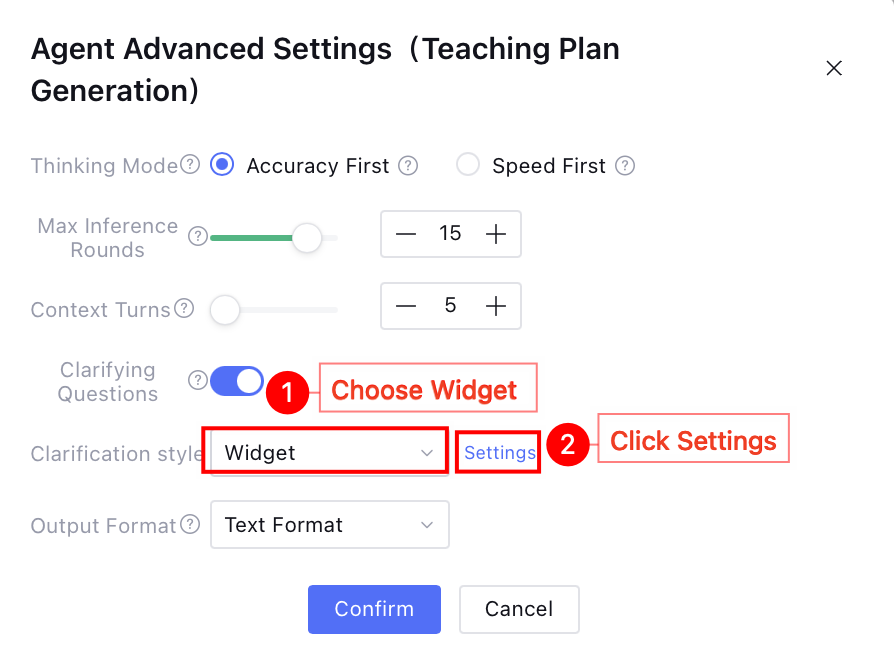Increase Context Turns with plus button
Screen dimensions: 894x648
coord(496,306)
